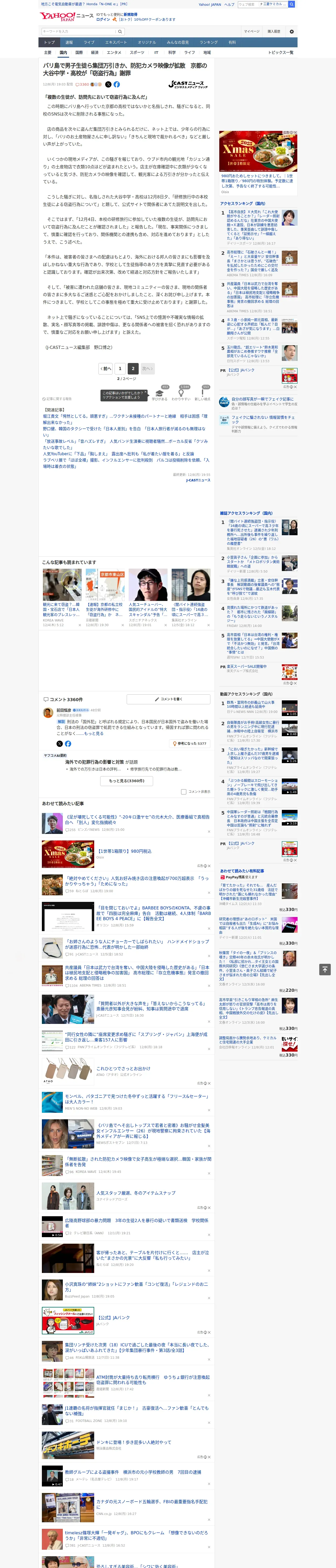336x1568 pixels.
Task: Click the keyword search magnifier icon
Action: pyautogui.click(x=120, y=32)
